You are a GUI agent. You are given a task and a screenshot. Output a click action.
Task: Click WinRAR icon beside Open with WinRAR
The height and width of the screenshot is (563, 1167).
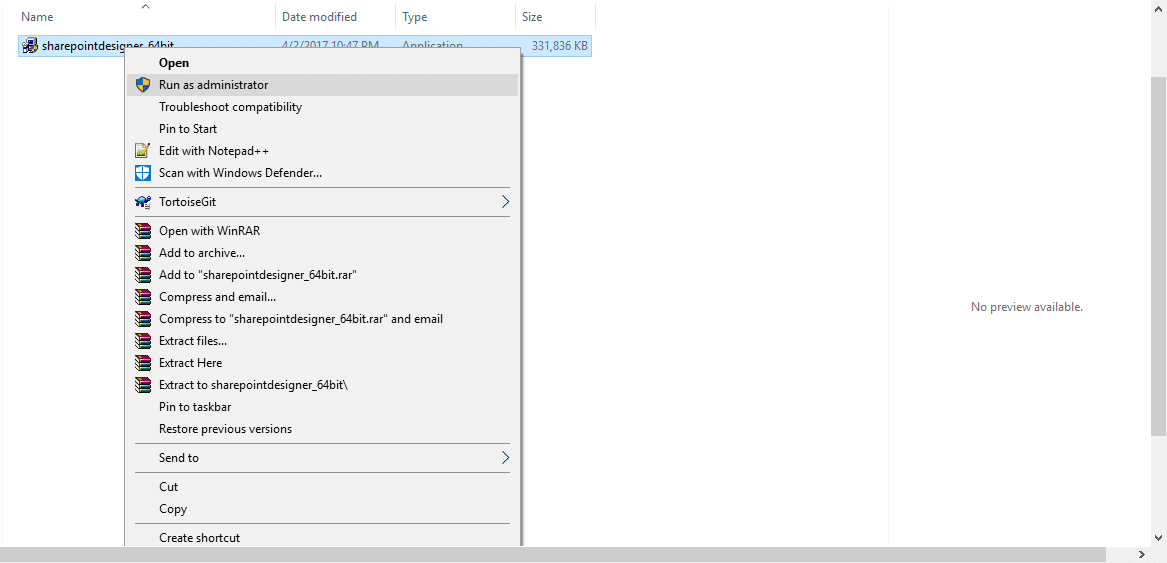(143, 231)
